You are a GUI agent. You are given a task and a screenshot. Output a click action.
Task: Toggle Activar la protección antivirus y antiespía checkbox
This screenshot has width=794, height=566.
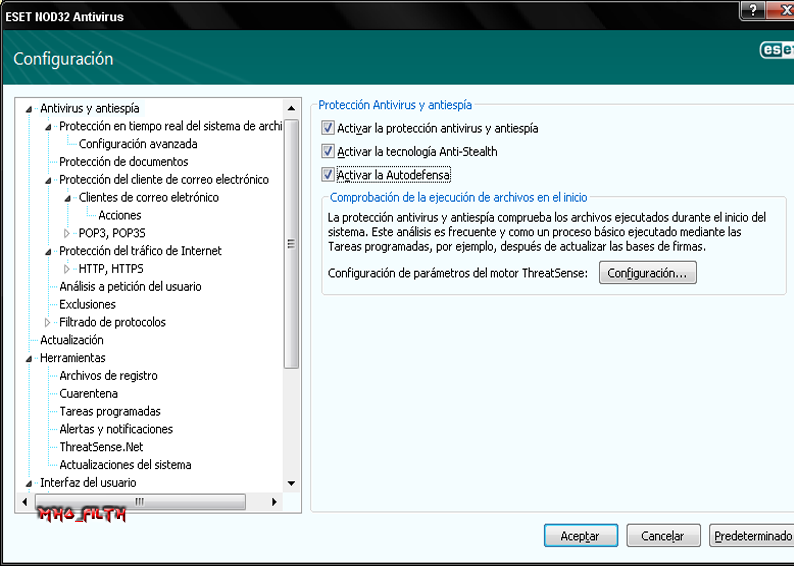(328, 128)
